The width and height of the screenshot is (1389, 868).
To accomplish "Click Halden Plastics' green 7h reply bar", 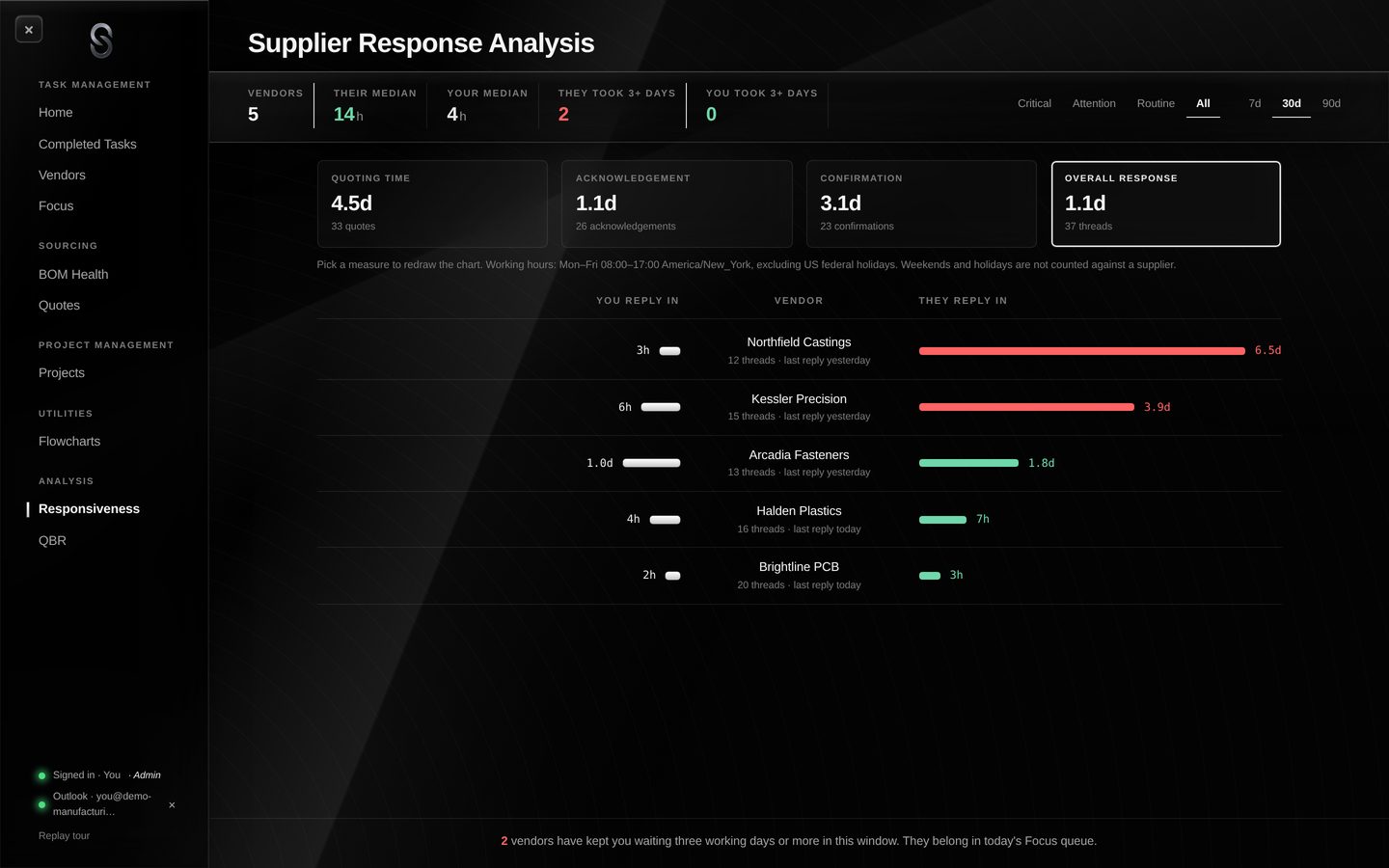I will coord(942,519).
